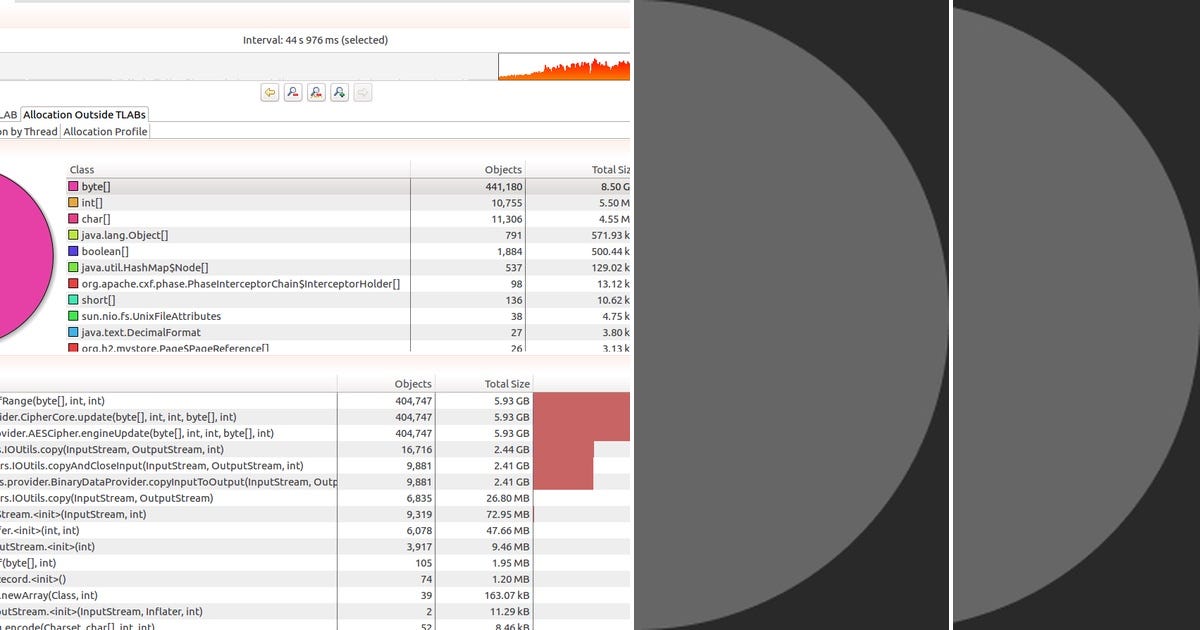This screenshot has height=630, width=1200.
Task: Click the selection zoom toolbar icon
Action: 315,92
